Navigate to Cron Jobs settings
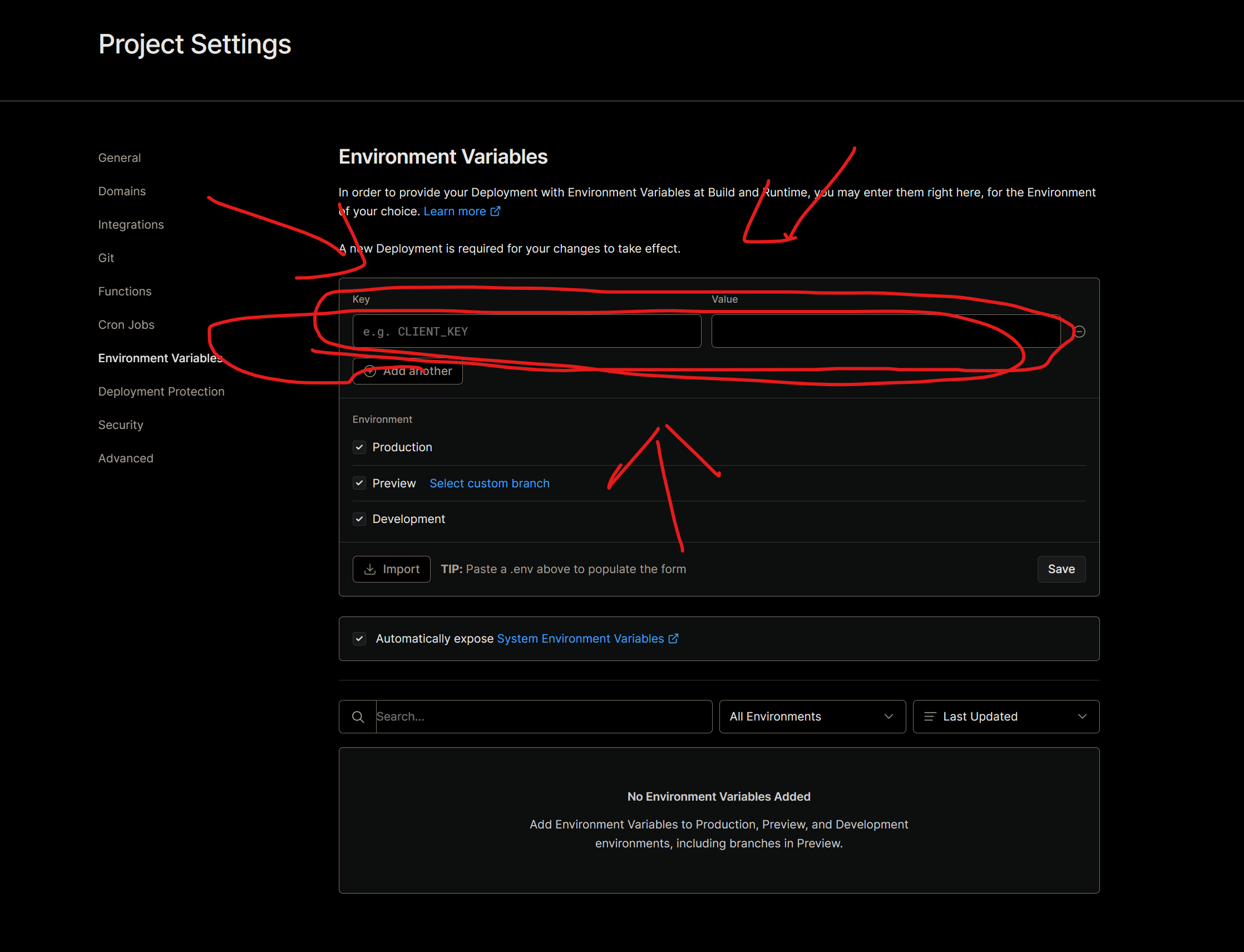 point(126,325)
